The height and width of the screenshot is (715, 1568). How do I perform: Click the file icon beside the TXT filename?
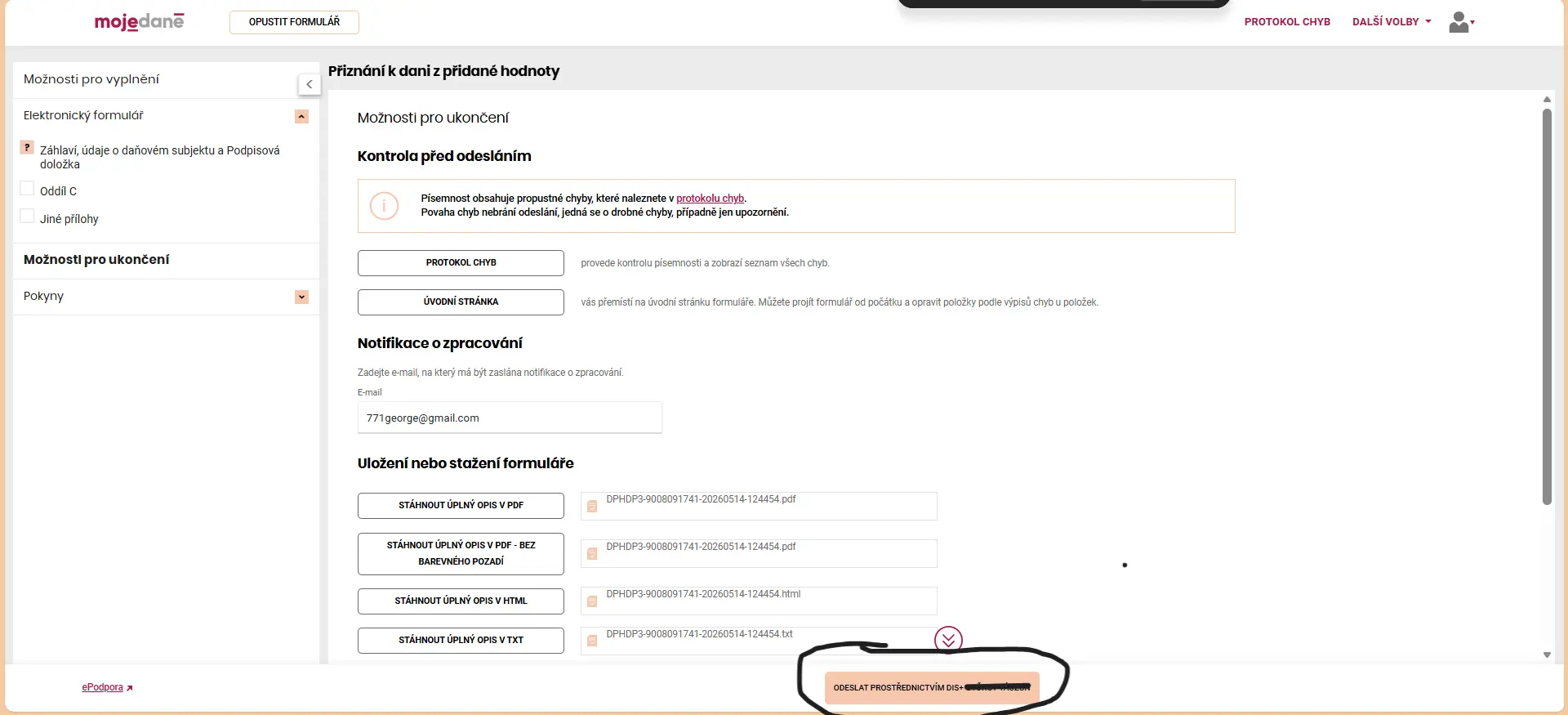[592, 641]
